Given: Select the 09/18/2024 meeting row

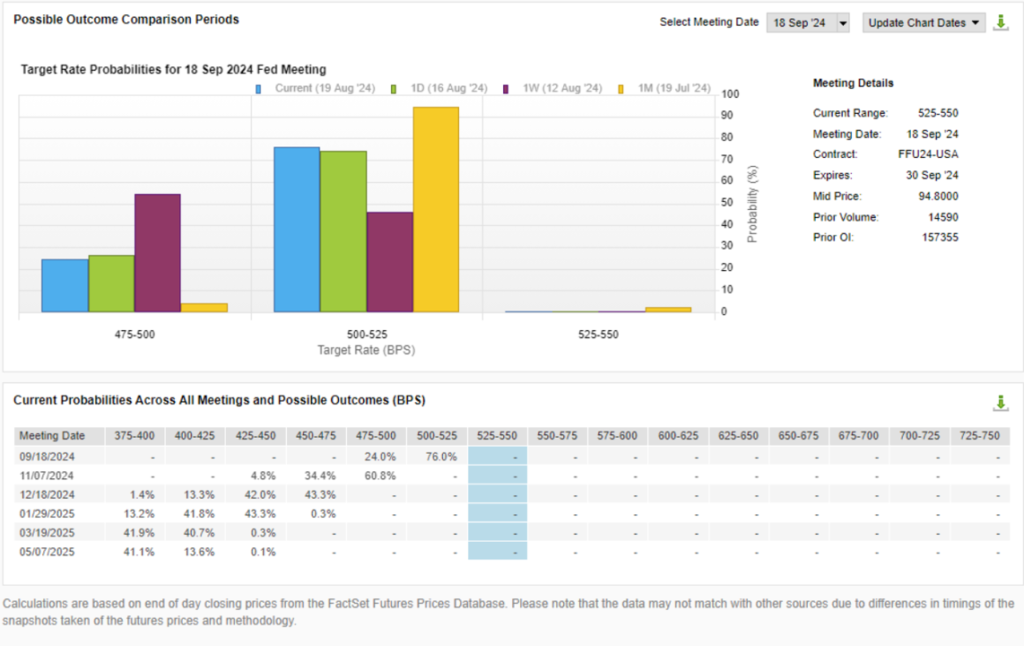Looking at the screenshot, I should (x=512, y=457).
